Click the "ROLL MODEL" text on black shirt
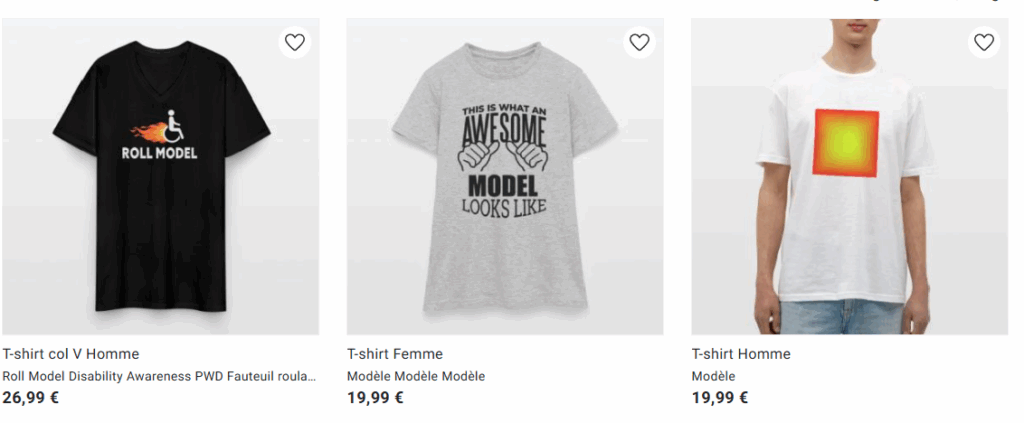Viewport: 1024px width, 423px height. tap(159, 153)
